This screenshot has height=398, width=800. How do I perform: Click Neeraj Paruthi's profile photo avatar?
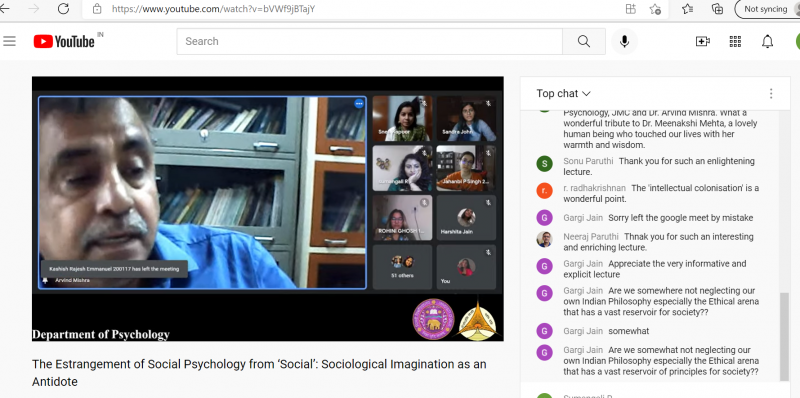[x=544, y=239]
